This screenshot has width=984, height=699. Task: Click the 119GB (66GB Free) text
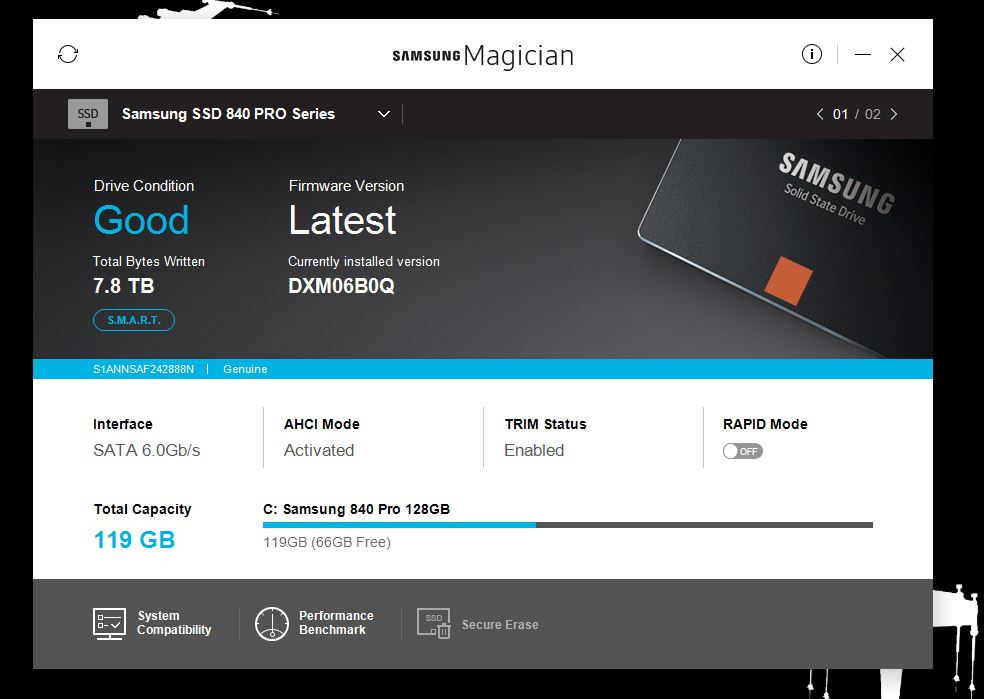(327, 542)
